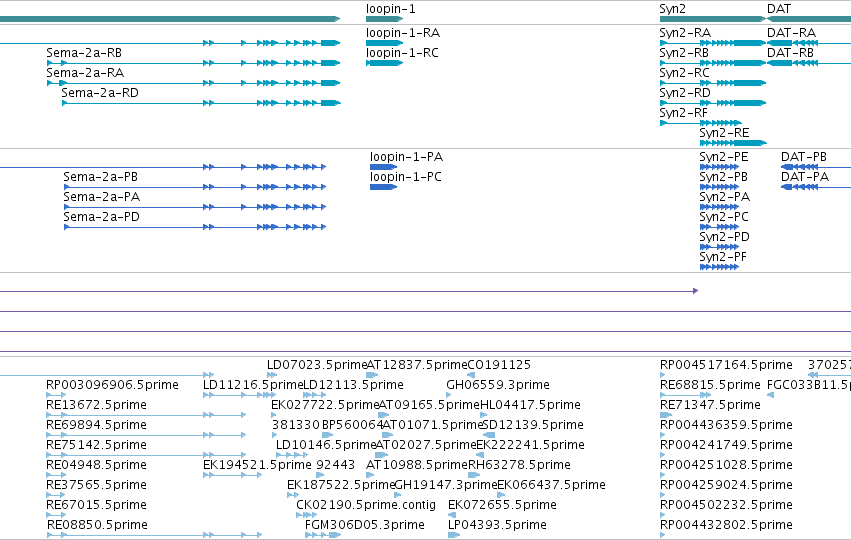The height and width of the screenshot is (540, 851).
Task: Select EST RE69894.5prime
Action: tap(96, 425)
